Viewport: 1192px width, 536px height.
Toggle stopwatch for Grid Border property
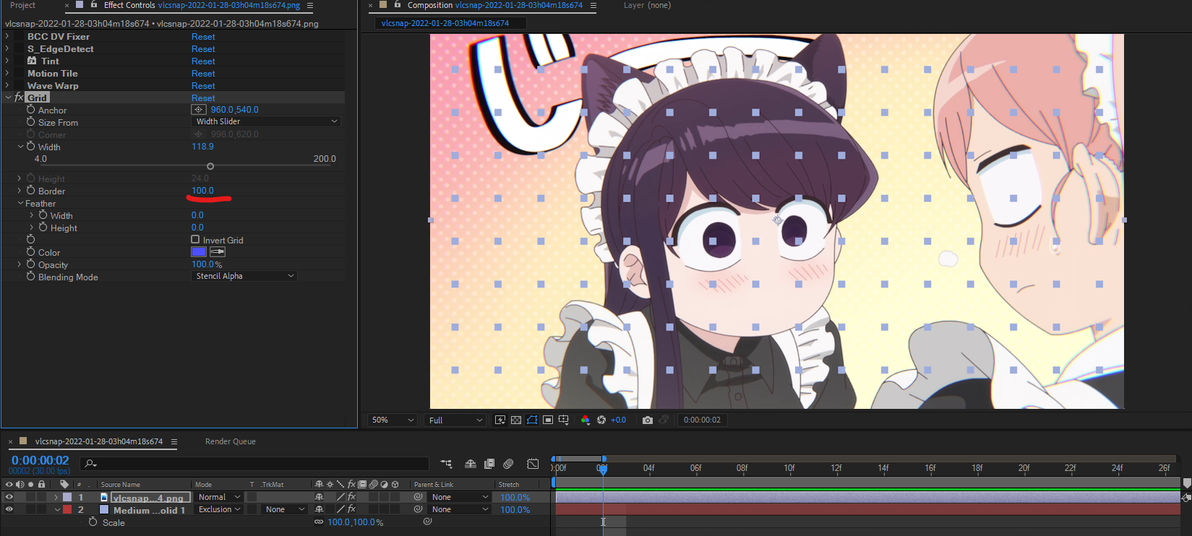click(31, 190)
